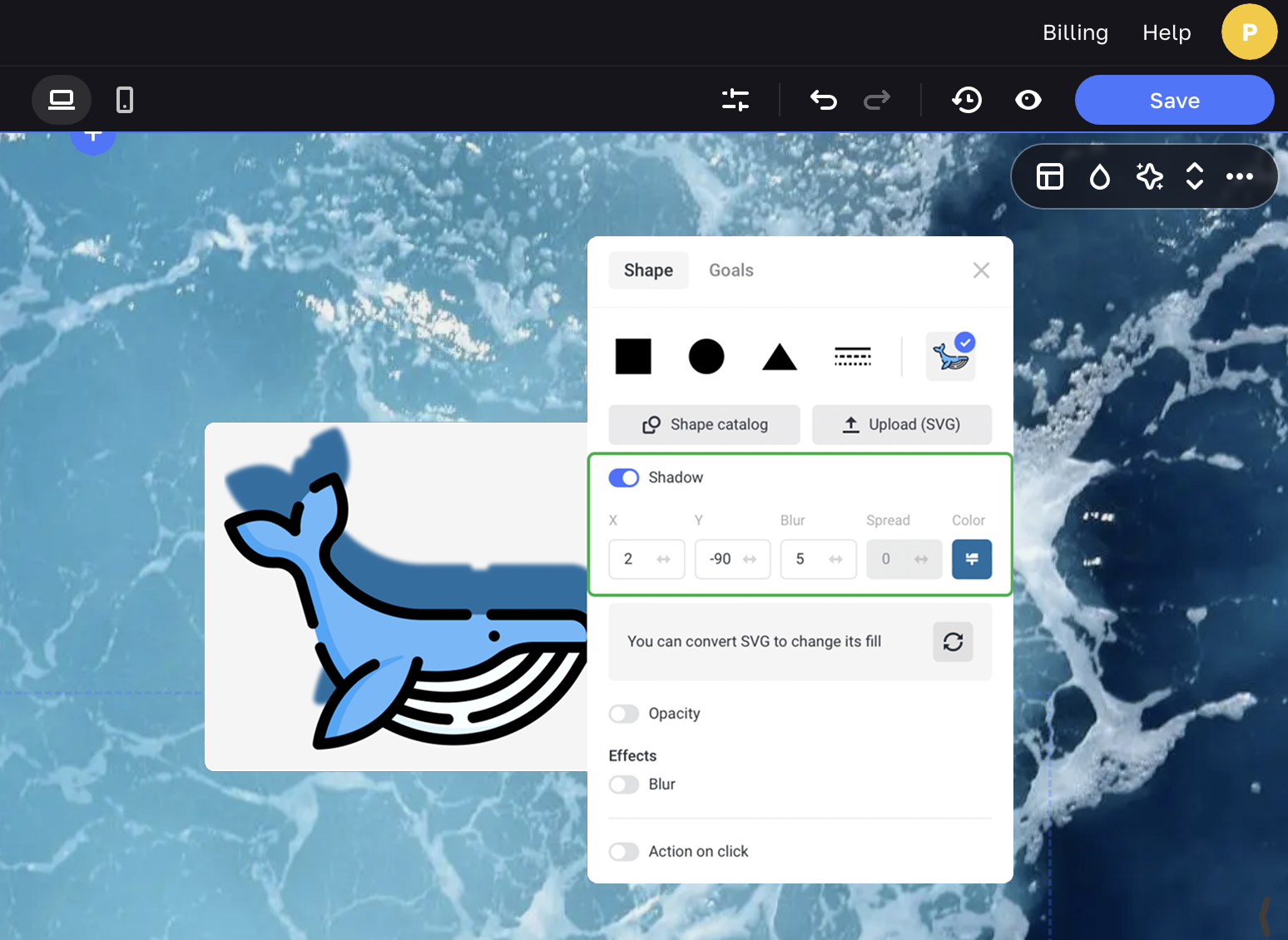The width and height of the screenshot is (1288, 940).
Task: Enable Action on click toggle
Action: tap(624, 852)
